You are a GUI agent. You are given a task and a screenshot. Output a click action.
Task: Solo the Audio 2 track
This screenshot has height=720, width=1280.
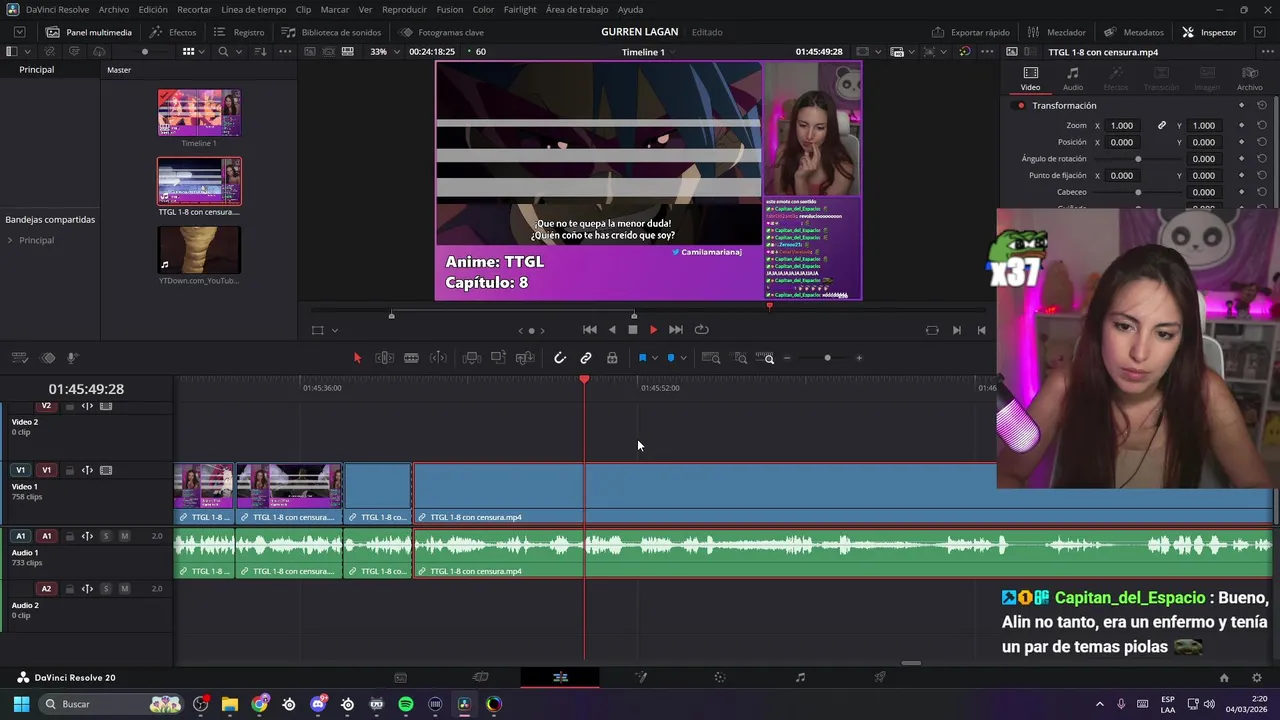pyautogui.click(x=106, y=589)
